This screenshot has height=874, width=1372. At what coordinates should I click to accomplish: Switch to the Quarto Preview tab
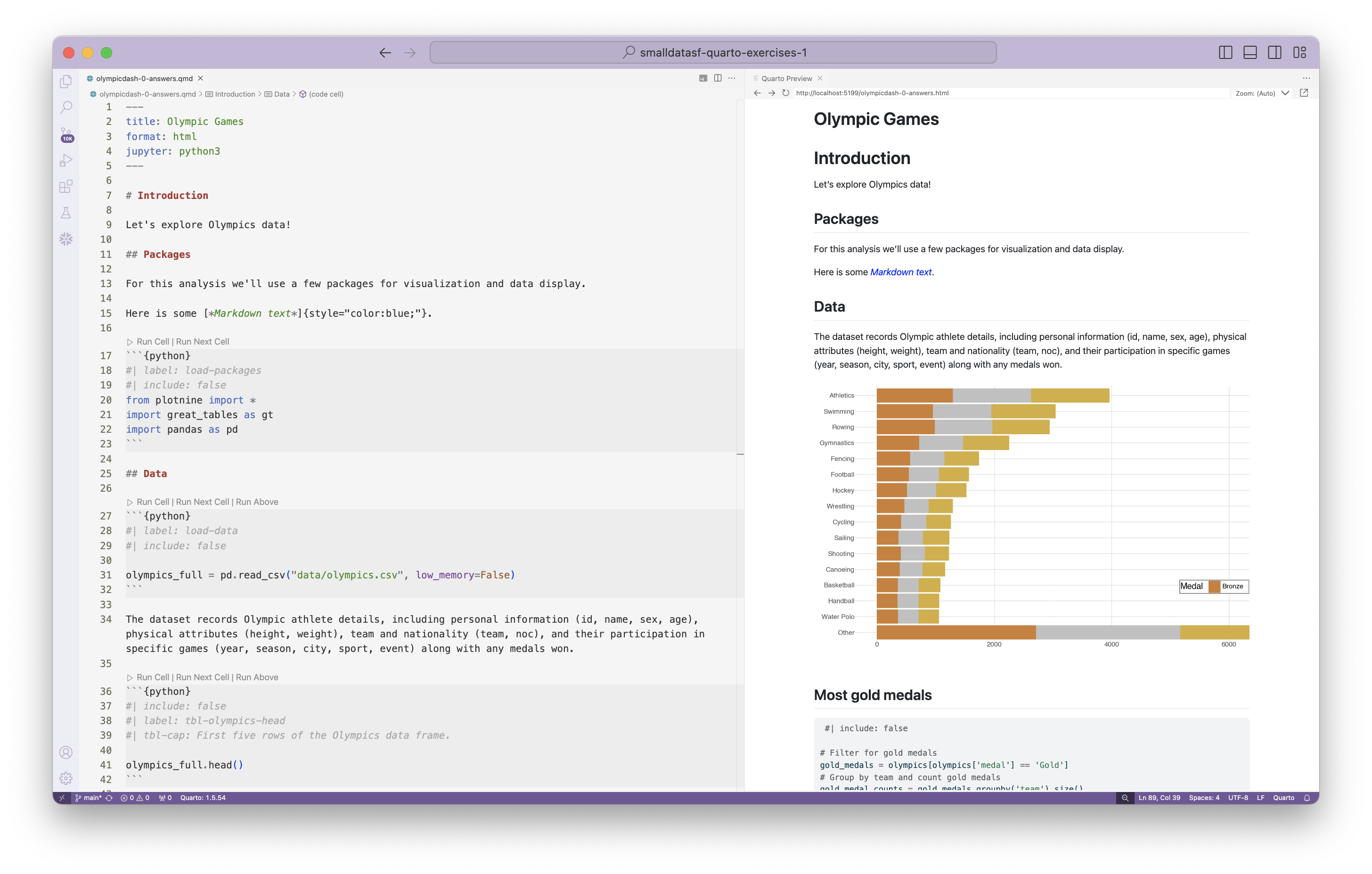[x=786, y=78]
